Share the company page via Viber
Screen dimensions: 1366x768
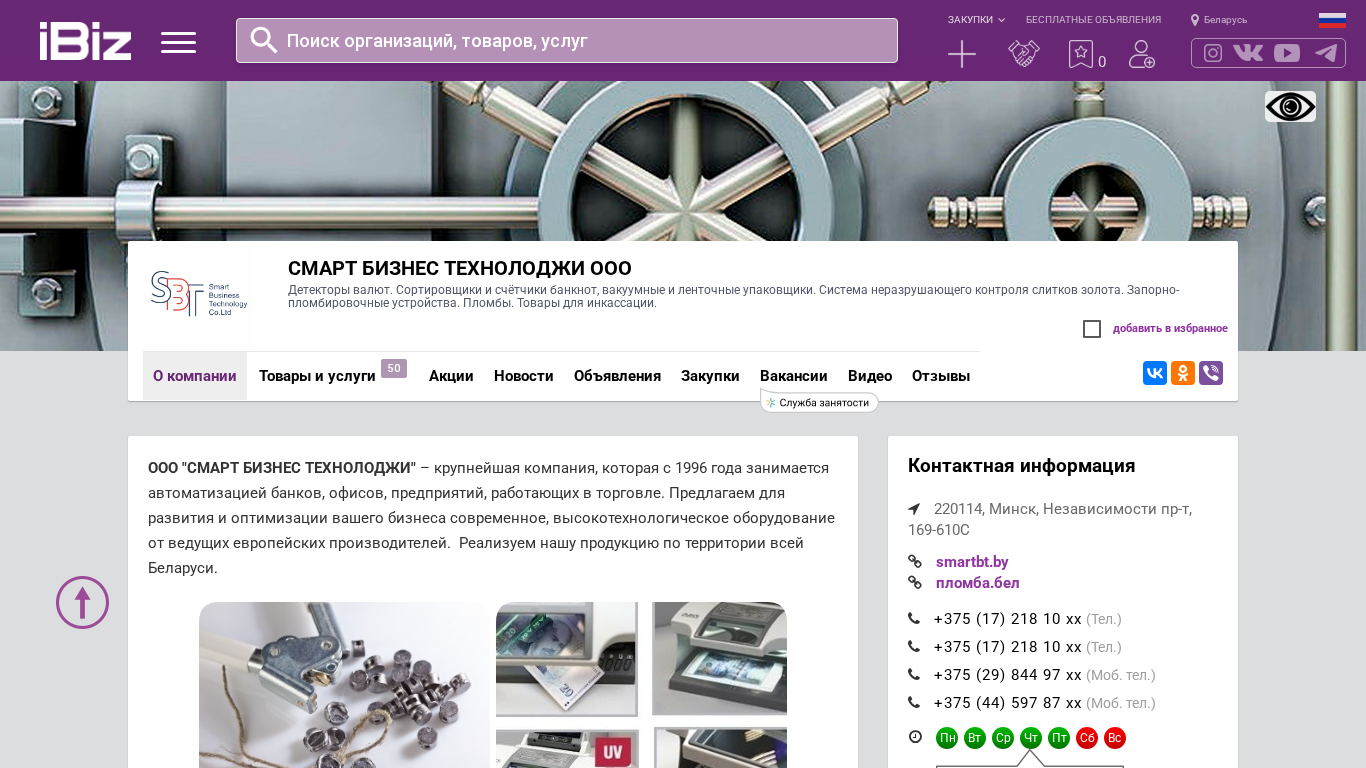[1211, 373]
